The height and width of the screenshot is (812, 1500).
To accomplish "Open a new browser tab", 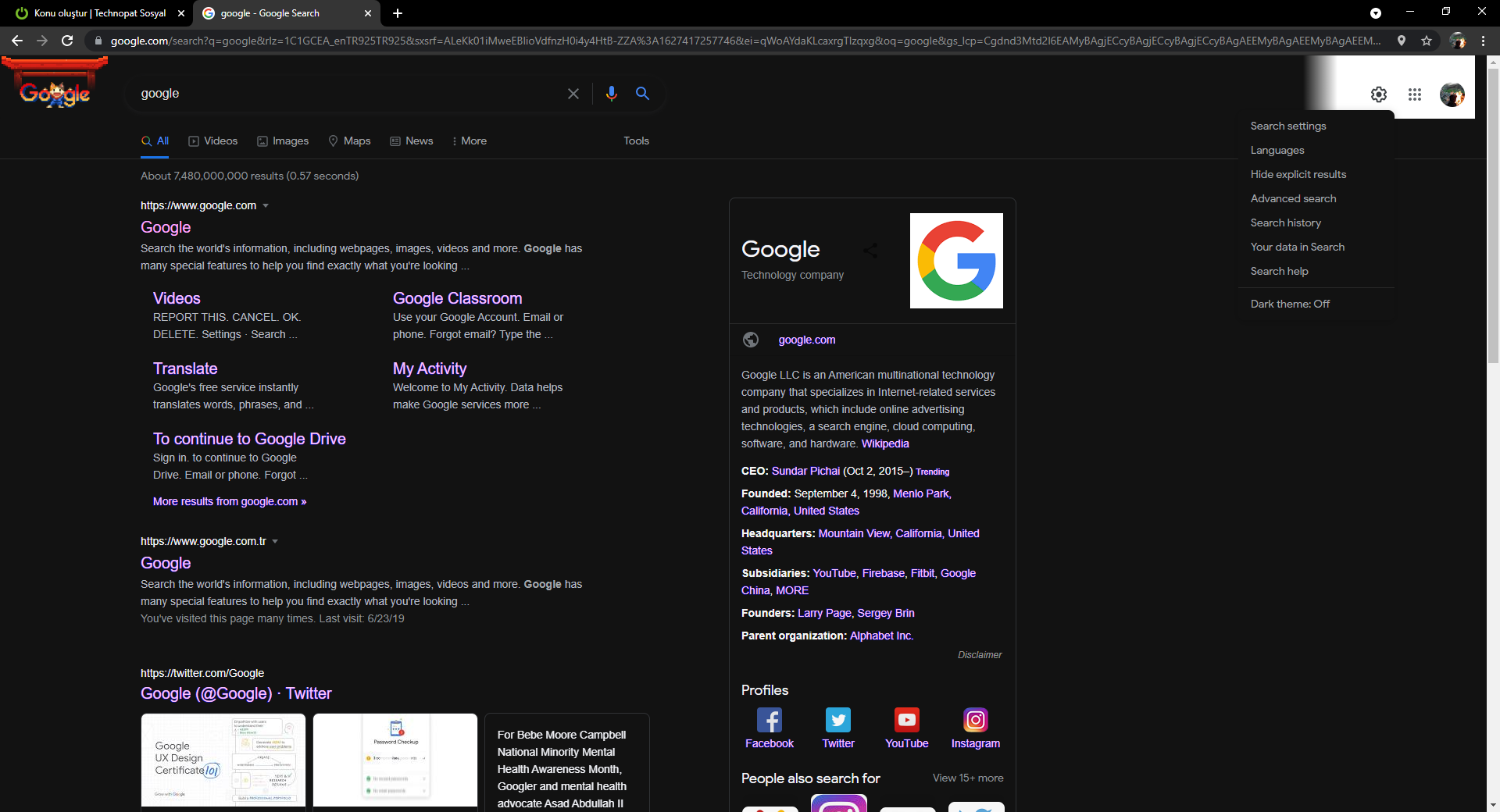I will coord(398,13).
